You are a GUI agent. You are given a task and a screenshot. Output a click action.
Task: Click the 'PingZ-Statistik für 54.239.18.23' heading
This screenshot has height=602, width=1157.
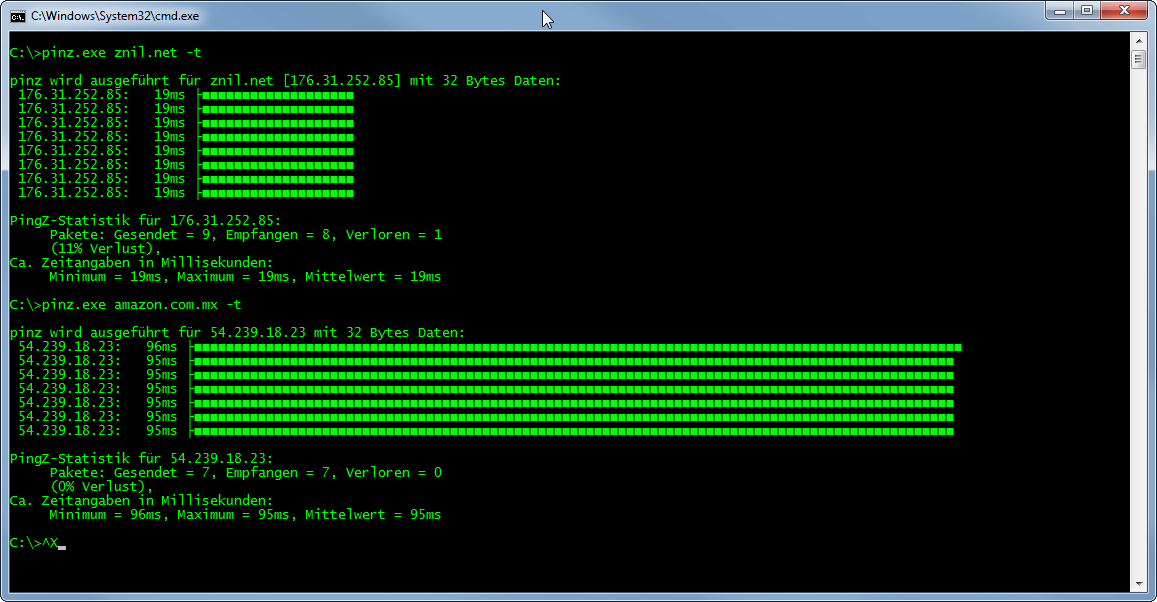coord(141,458)
